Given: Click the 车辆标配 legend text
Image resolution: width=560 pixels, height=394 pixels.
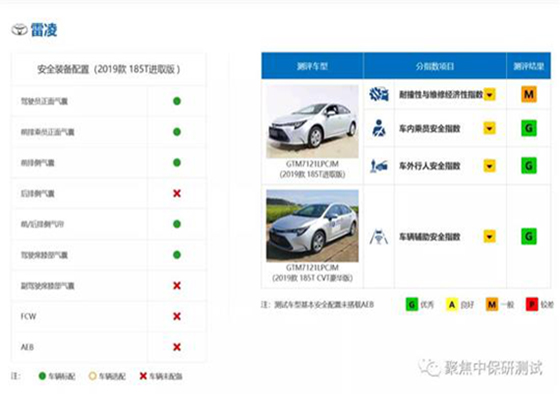Looking at the screenshot, I should tap(61, 376).
